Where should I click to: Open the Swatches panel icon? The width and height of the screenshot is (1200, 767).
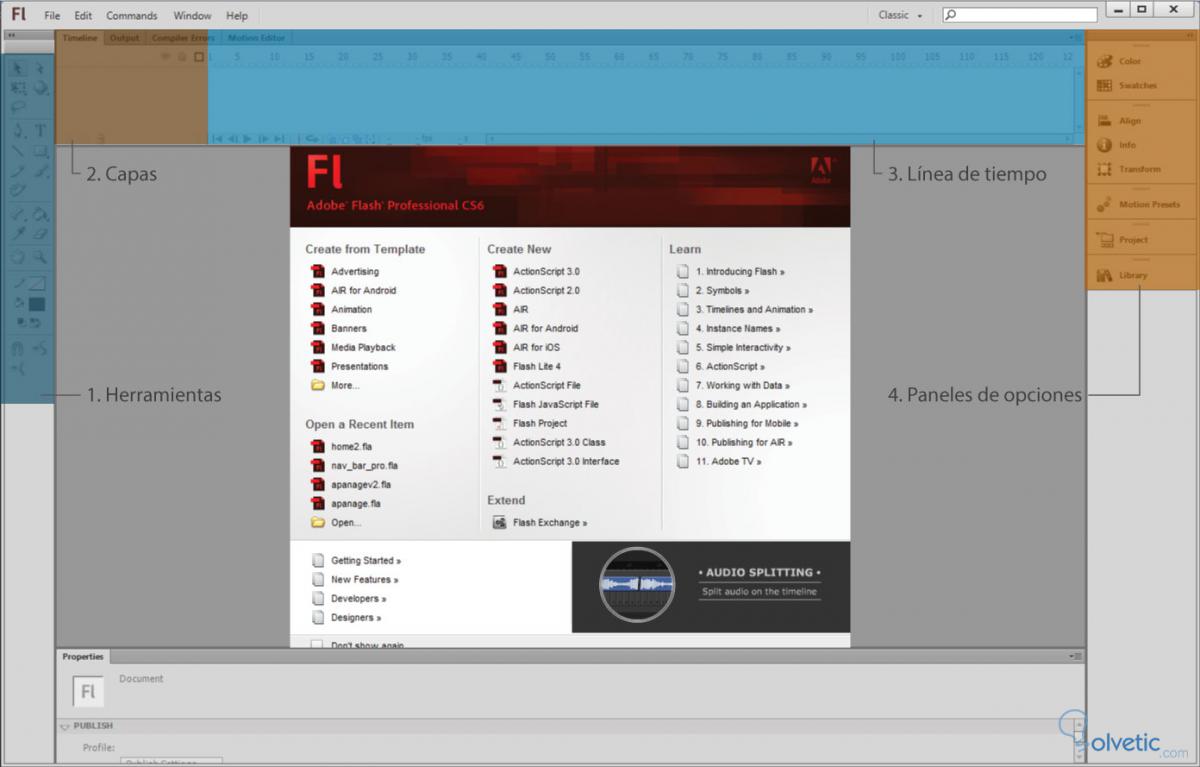1104,85
